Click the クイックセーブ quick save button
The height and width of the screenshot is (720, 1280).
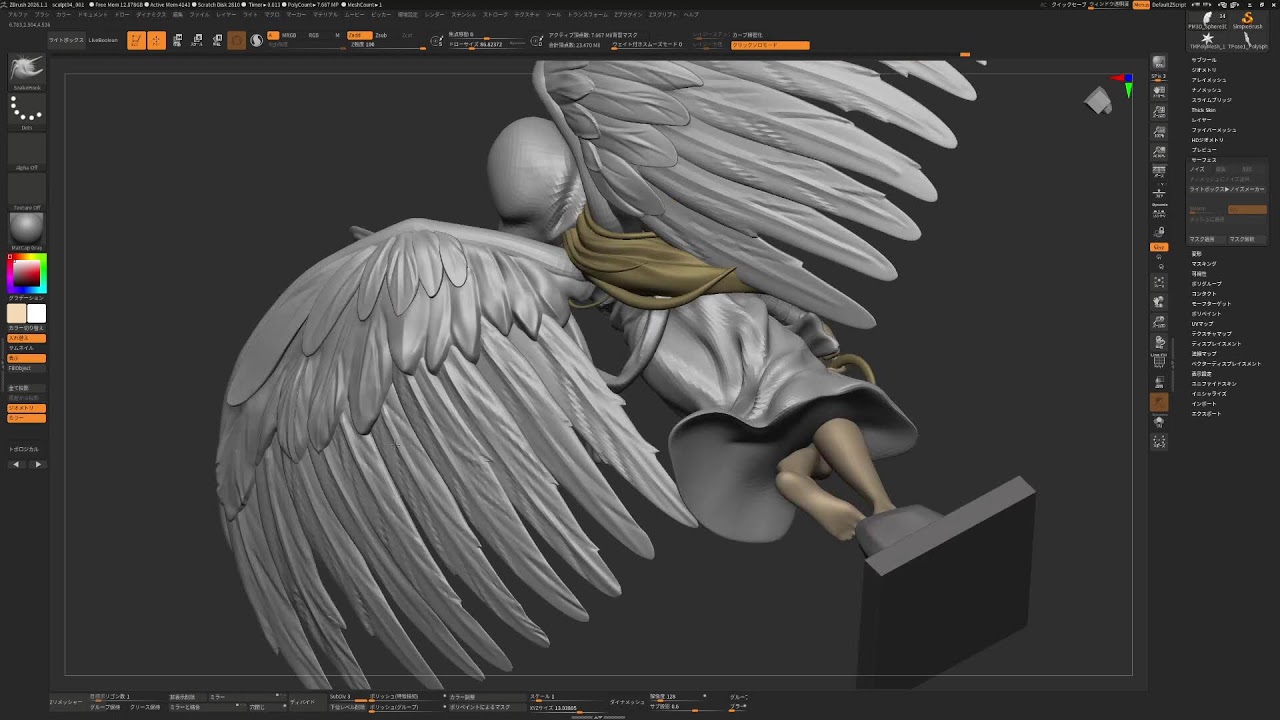click(x=1068, y=5)
